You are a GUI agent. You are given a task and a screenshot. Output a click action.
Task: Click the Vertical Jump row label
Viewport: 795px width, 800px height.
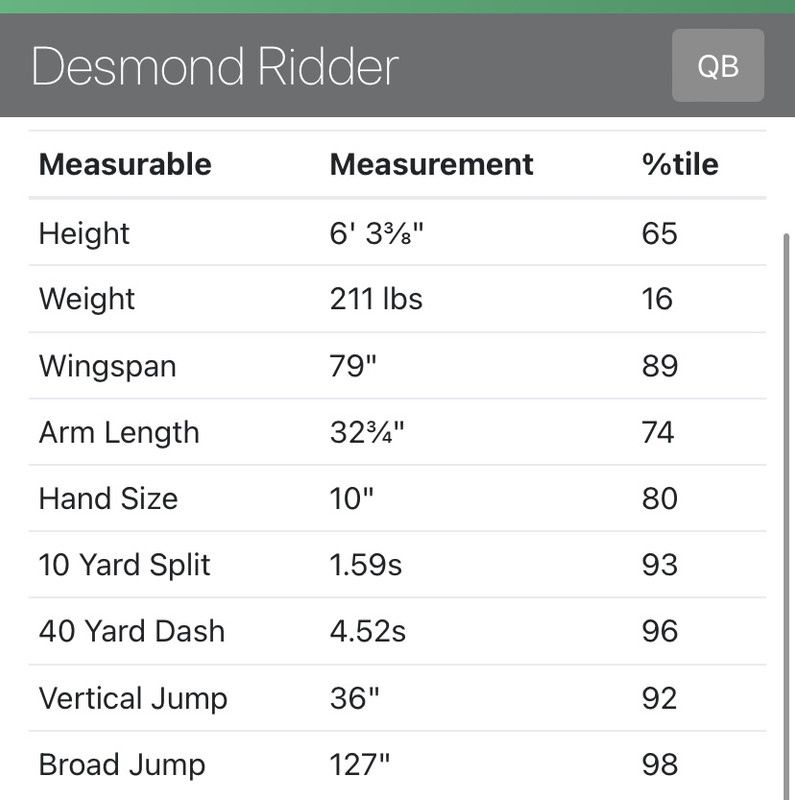[133, 698]
